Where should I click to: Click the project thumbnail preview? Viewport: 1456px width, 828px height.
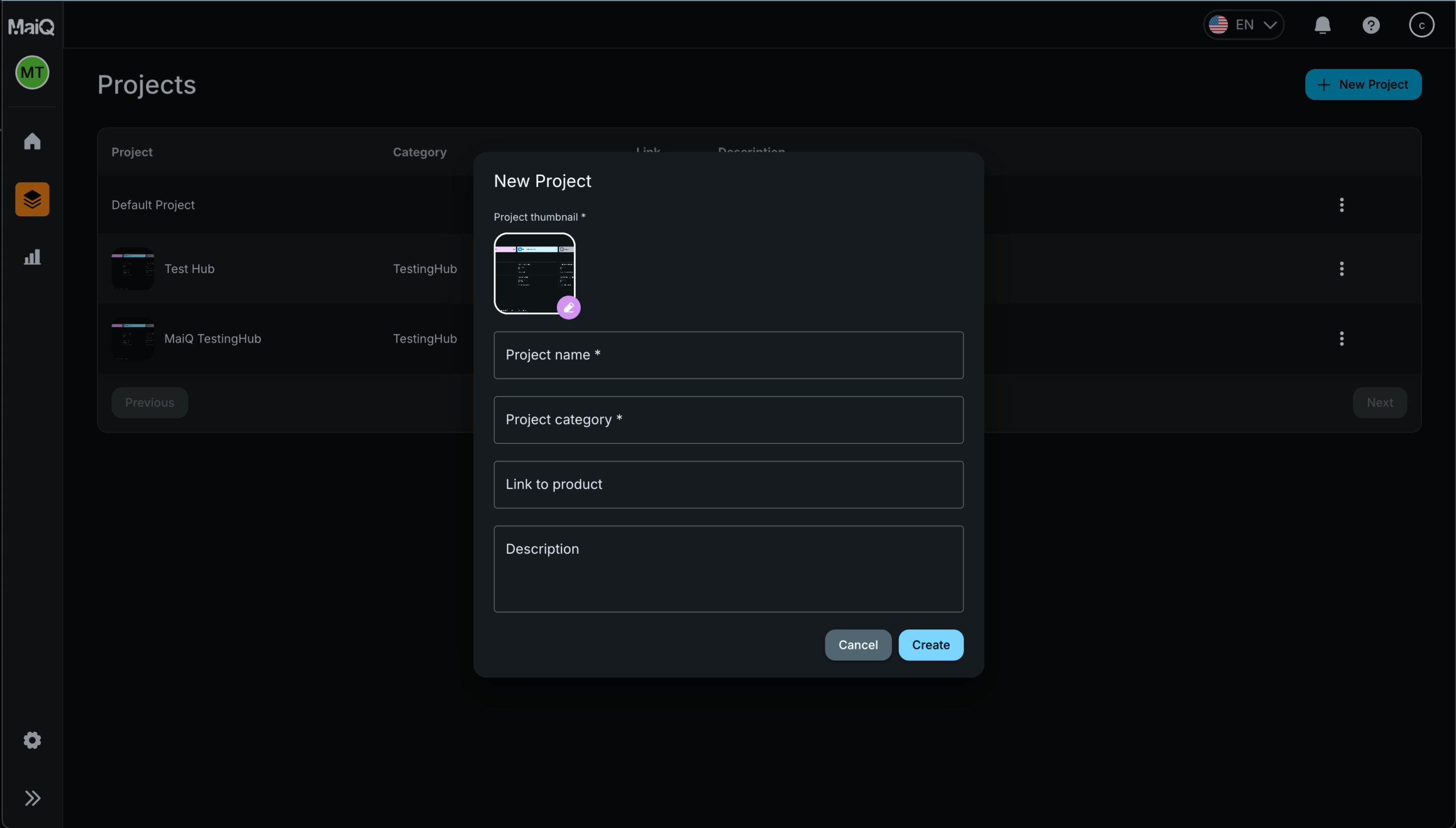pos(533,273)
